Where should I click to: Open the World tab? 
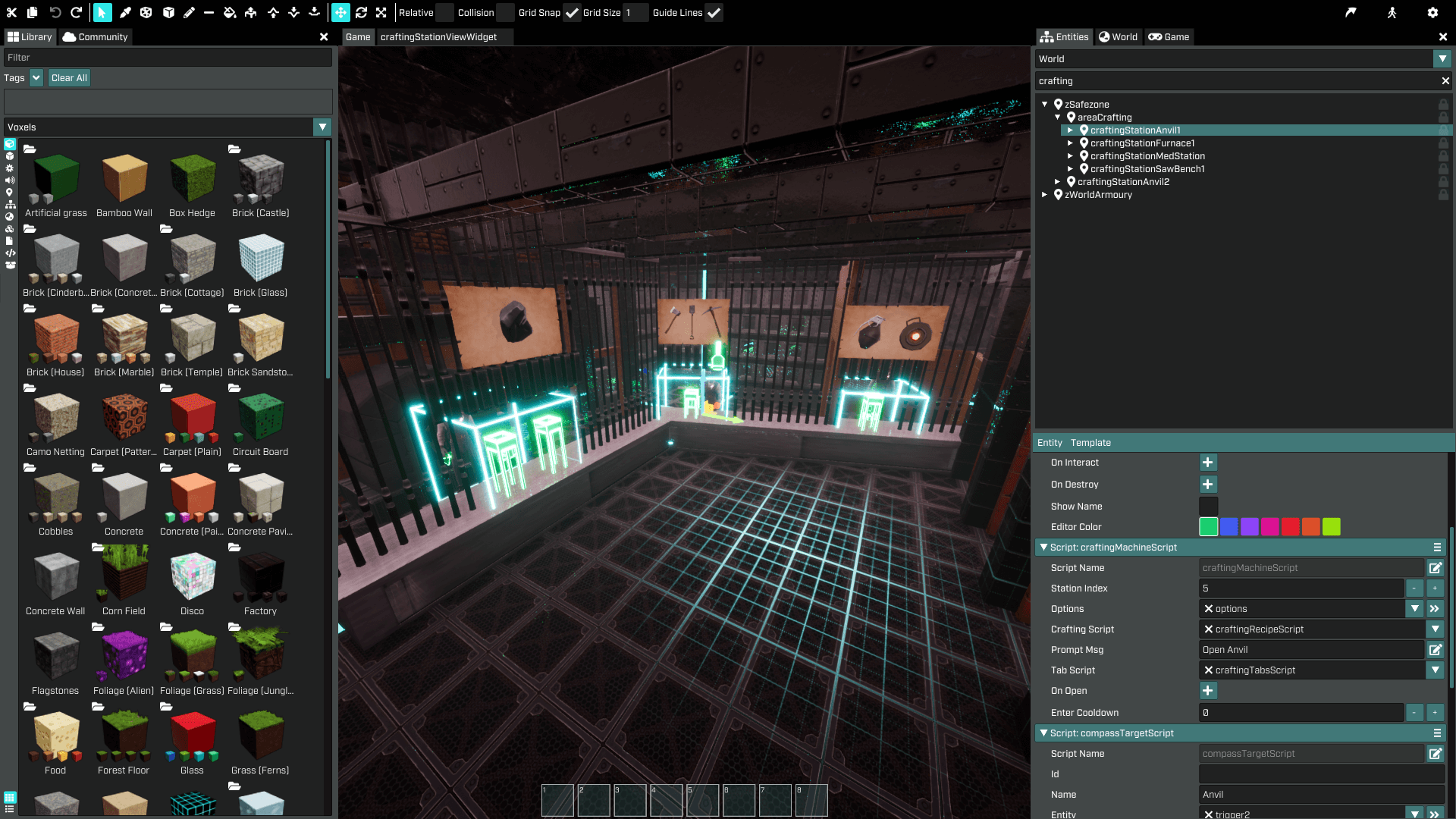click(1118, 36)
